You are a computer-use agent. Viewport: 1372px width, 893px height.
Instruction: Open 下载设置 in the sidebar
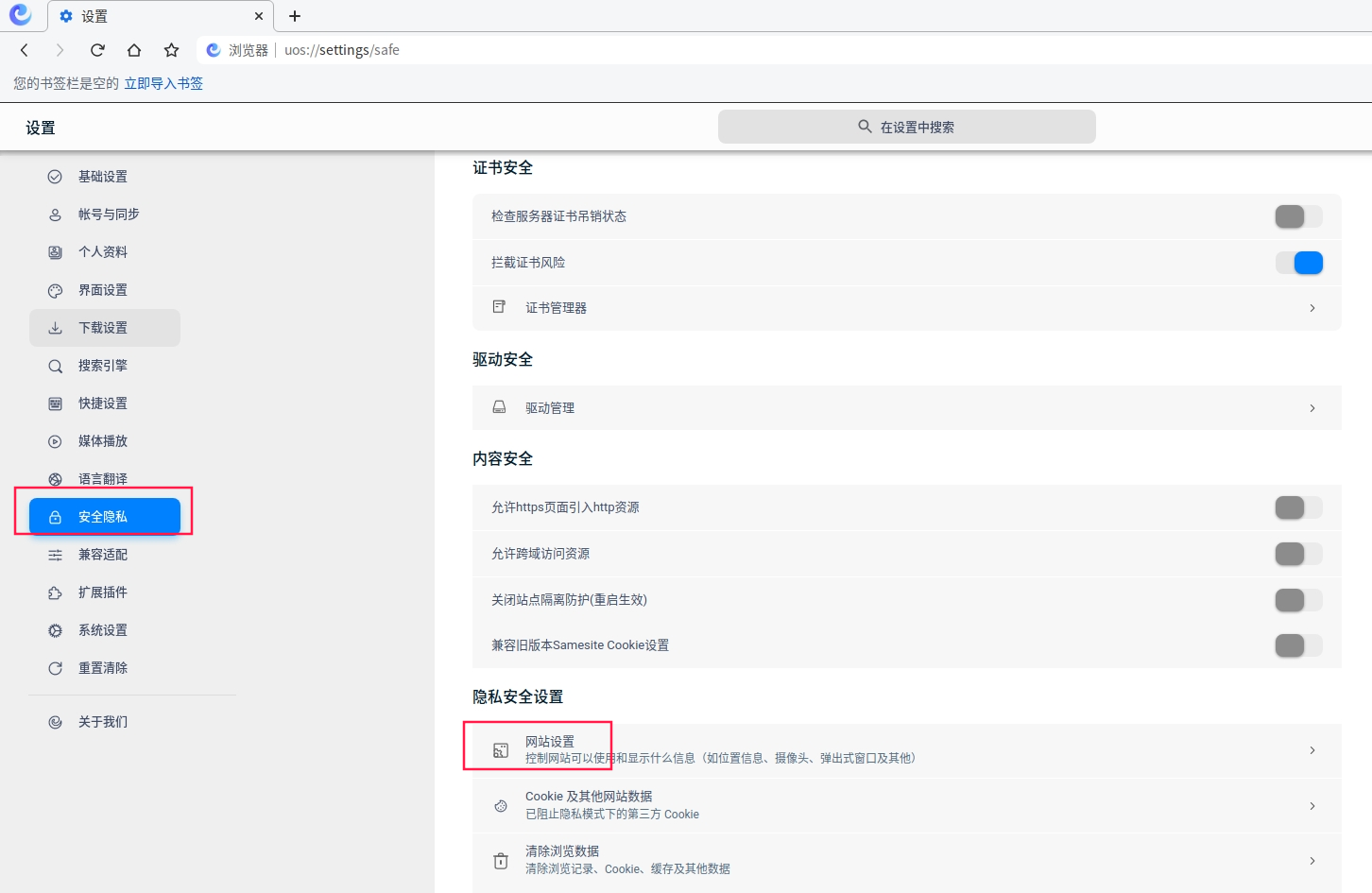104,328
